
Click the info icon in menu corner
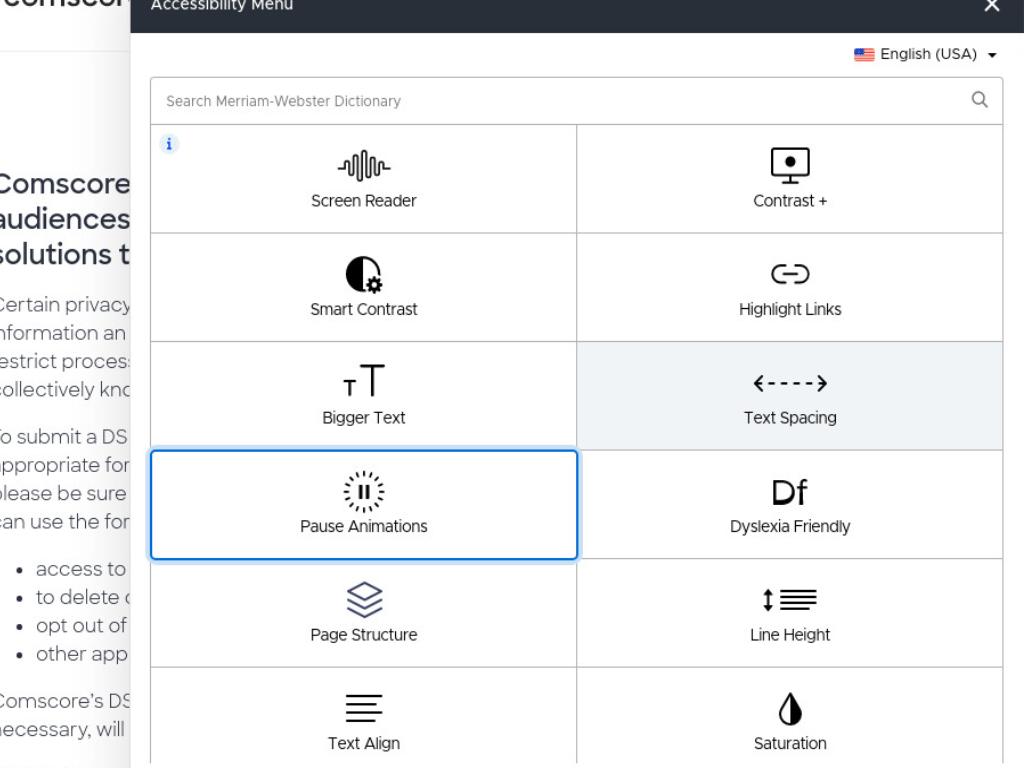coord(169,144)
